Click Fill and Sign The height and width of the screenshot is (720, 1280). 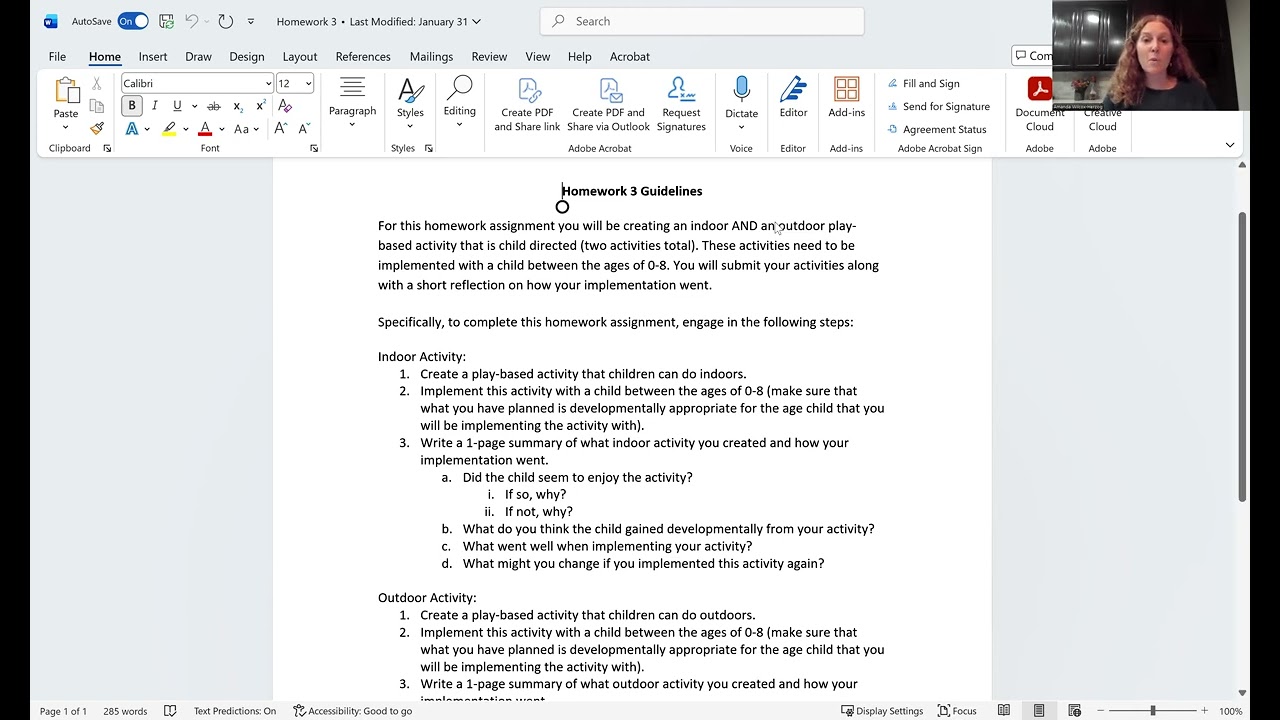coord(923,84)
